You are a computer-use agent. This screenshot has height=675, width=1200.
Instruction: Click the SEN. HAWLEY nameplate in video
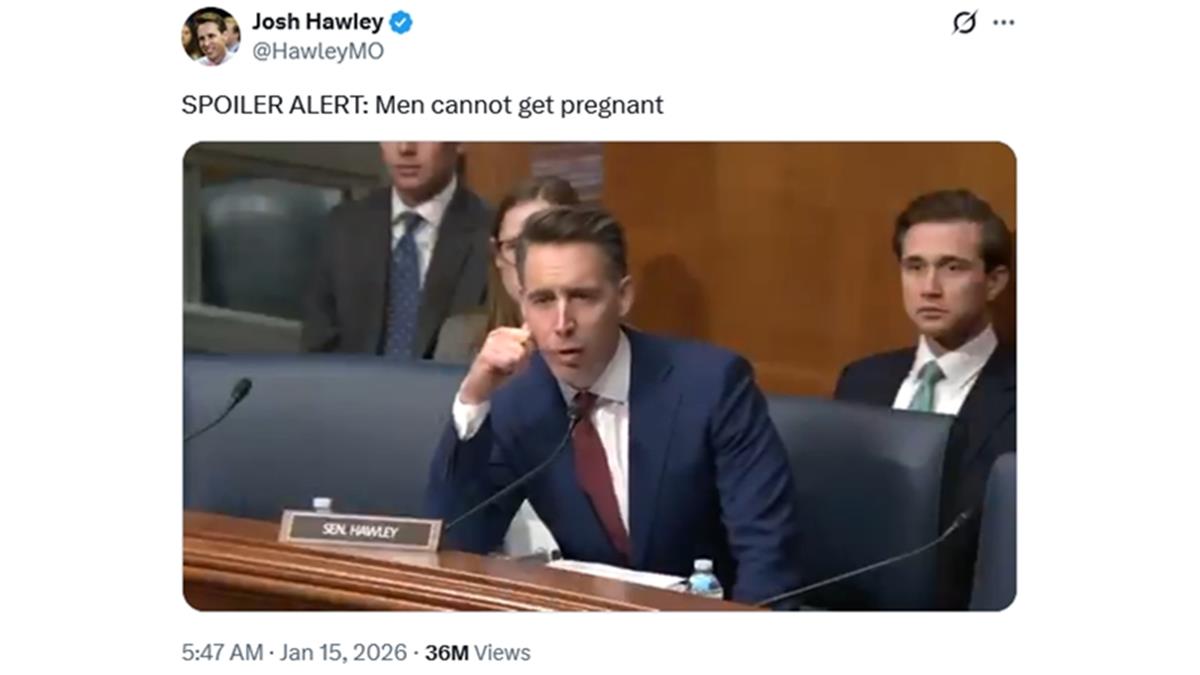[360, 531]
